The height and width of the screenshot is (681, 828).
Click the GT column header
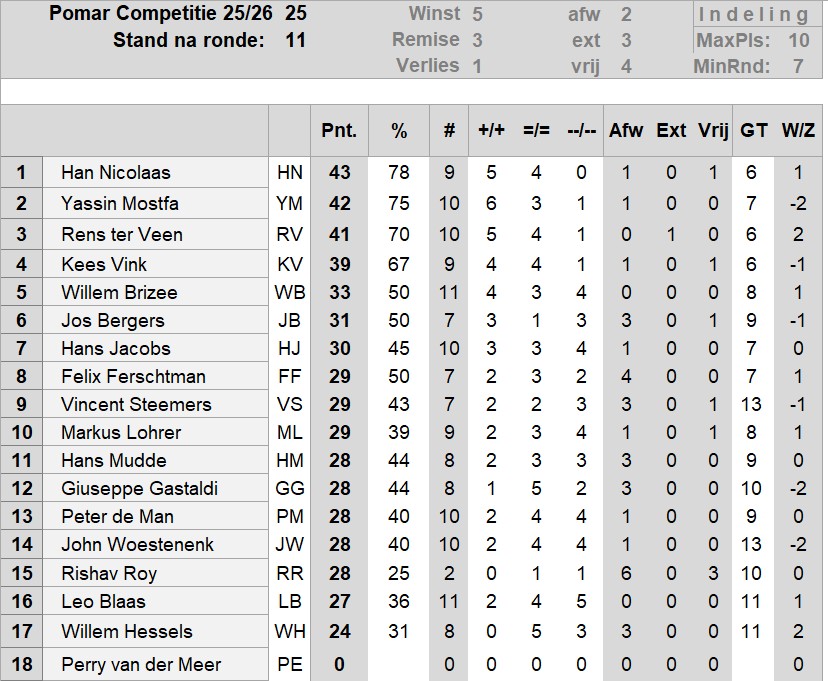coord(754,130)
